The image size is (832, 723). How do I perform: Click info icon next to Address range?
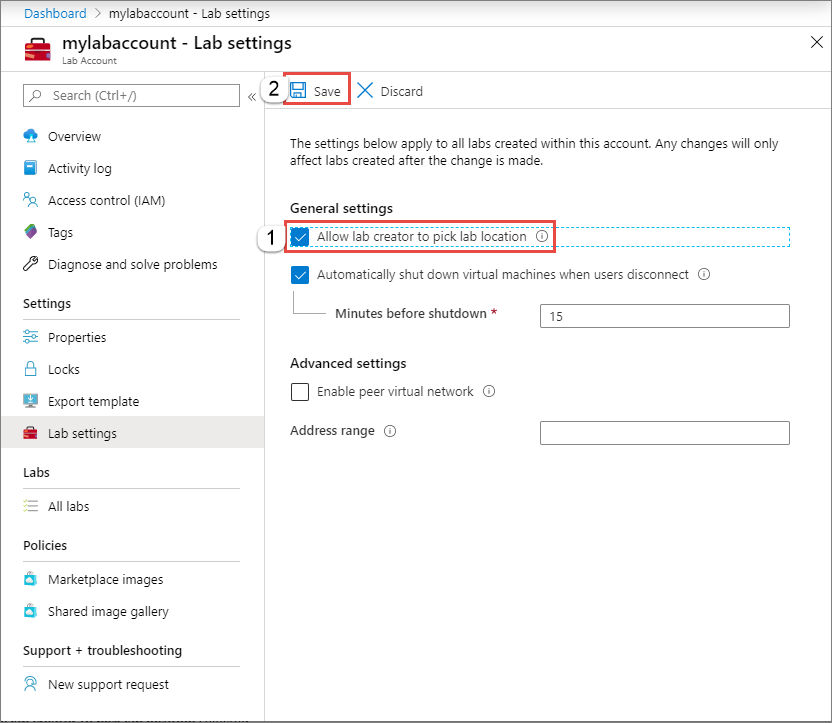tap(390, 431)
